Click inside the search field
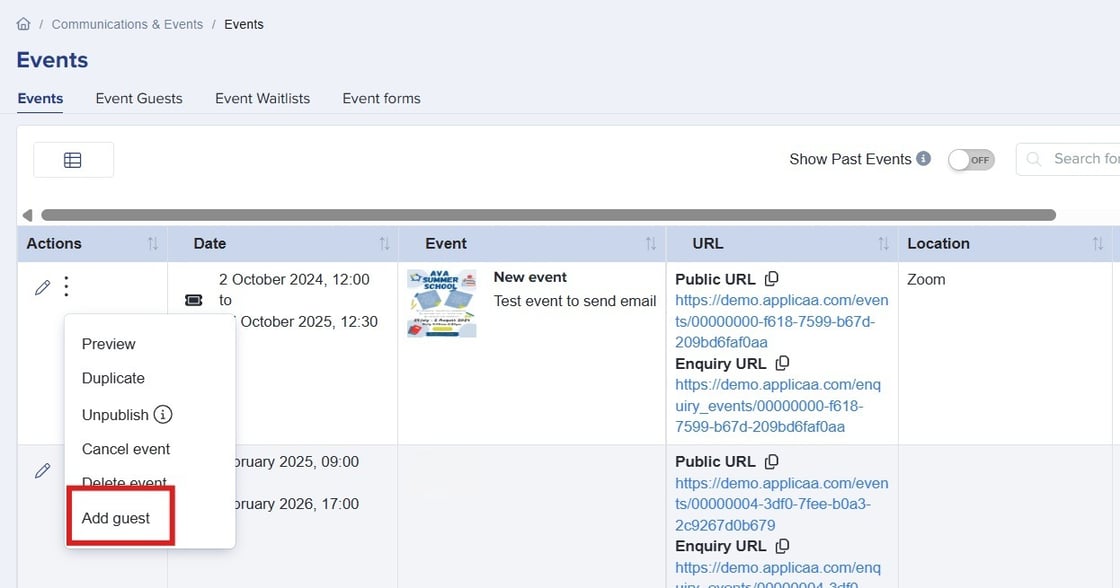The image size is (1120, 588). point(1085,159)
